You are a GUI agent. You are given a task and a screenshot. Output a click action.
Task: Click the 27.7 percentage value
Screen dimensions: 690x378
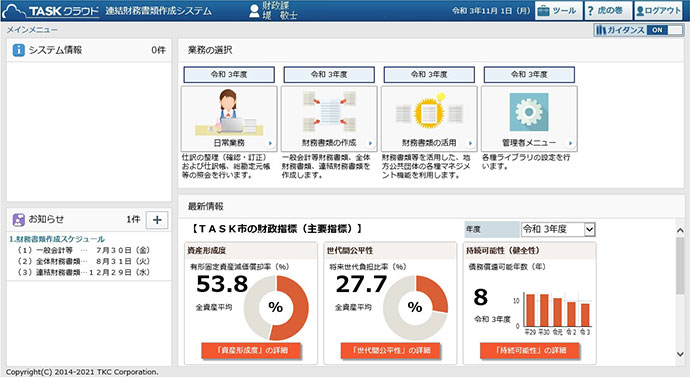(361, 284)
